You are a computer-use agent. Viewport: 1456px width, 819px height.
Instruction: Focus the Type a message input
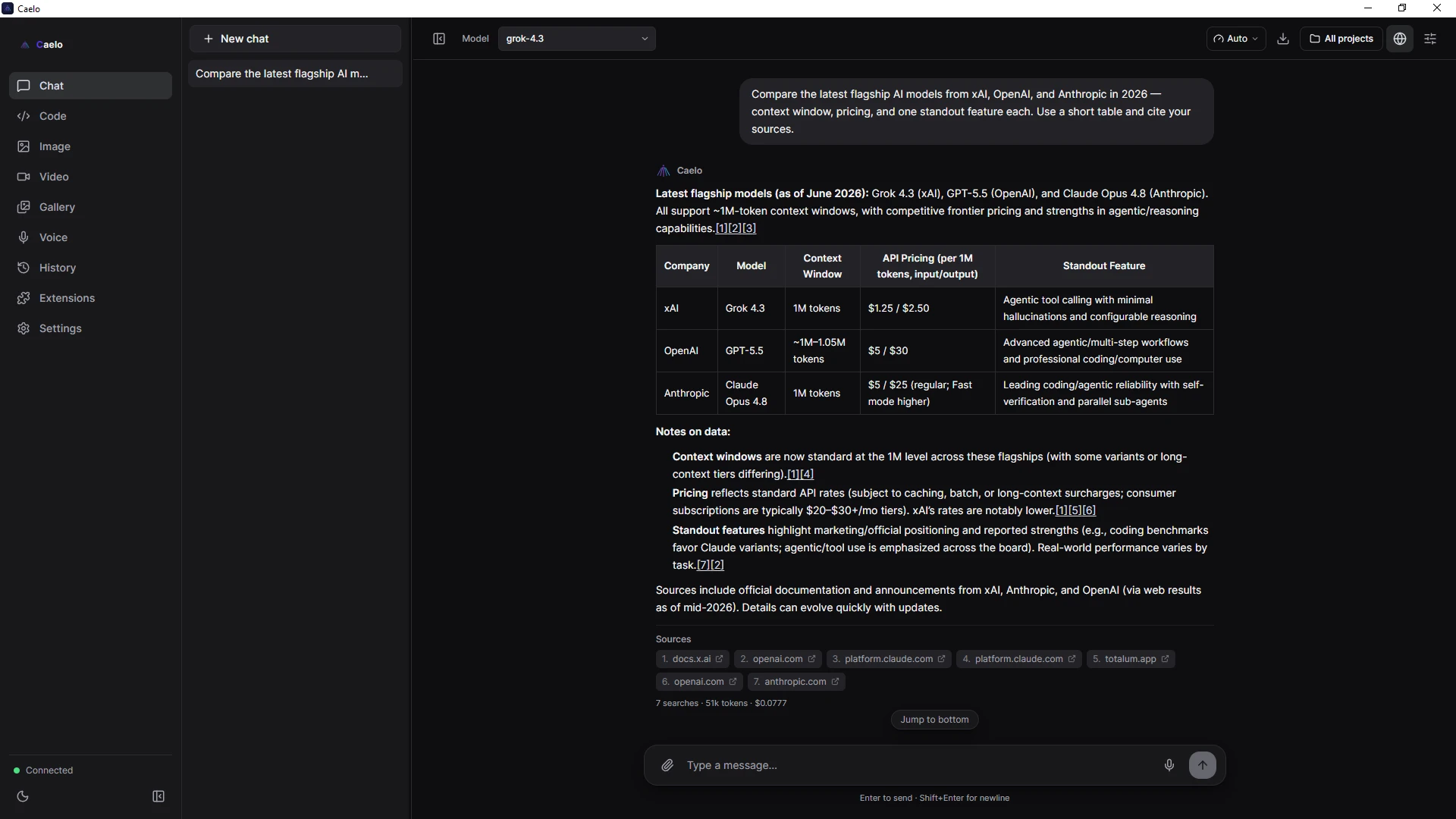918,765
